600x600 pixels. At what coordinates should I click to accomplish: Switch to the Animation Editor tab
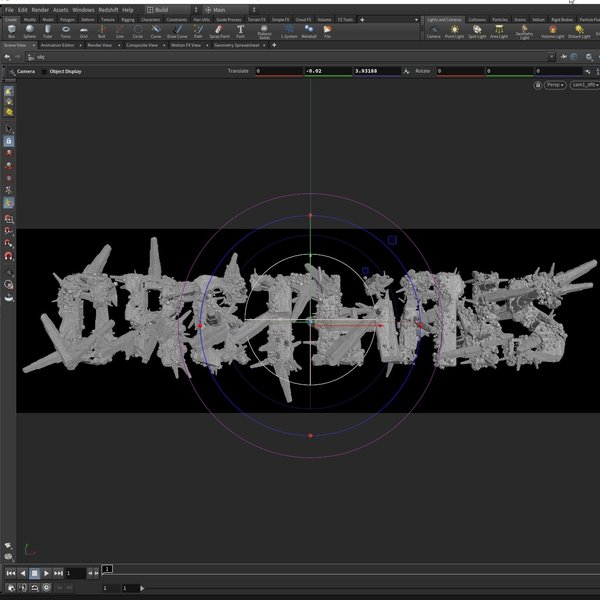coord(57,45)
